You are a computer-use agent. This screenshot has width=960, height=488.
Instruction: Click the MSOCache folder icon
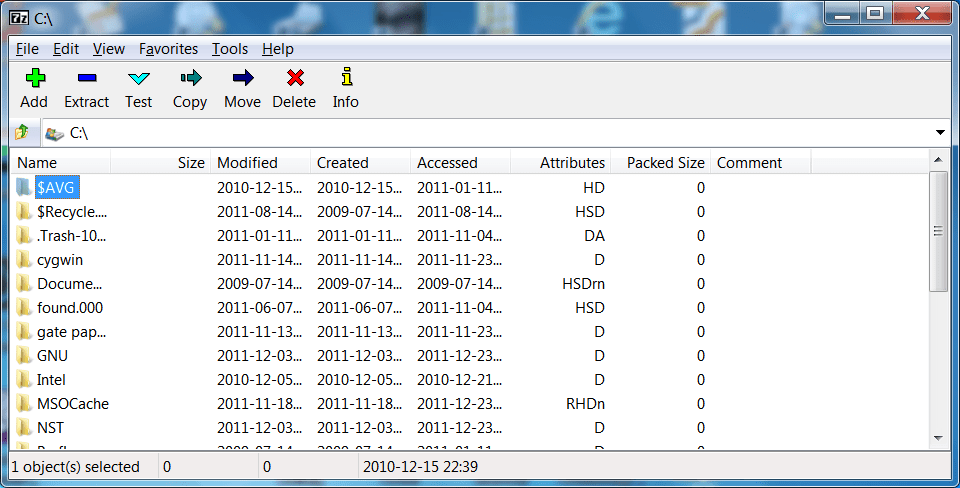click(24, 404)
